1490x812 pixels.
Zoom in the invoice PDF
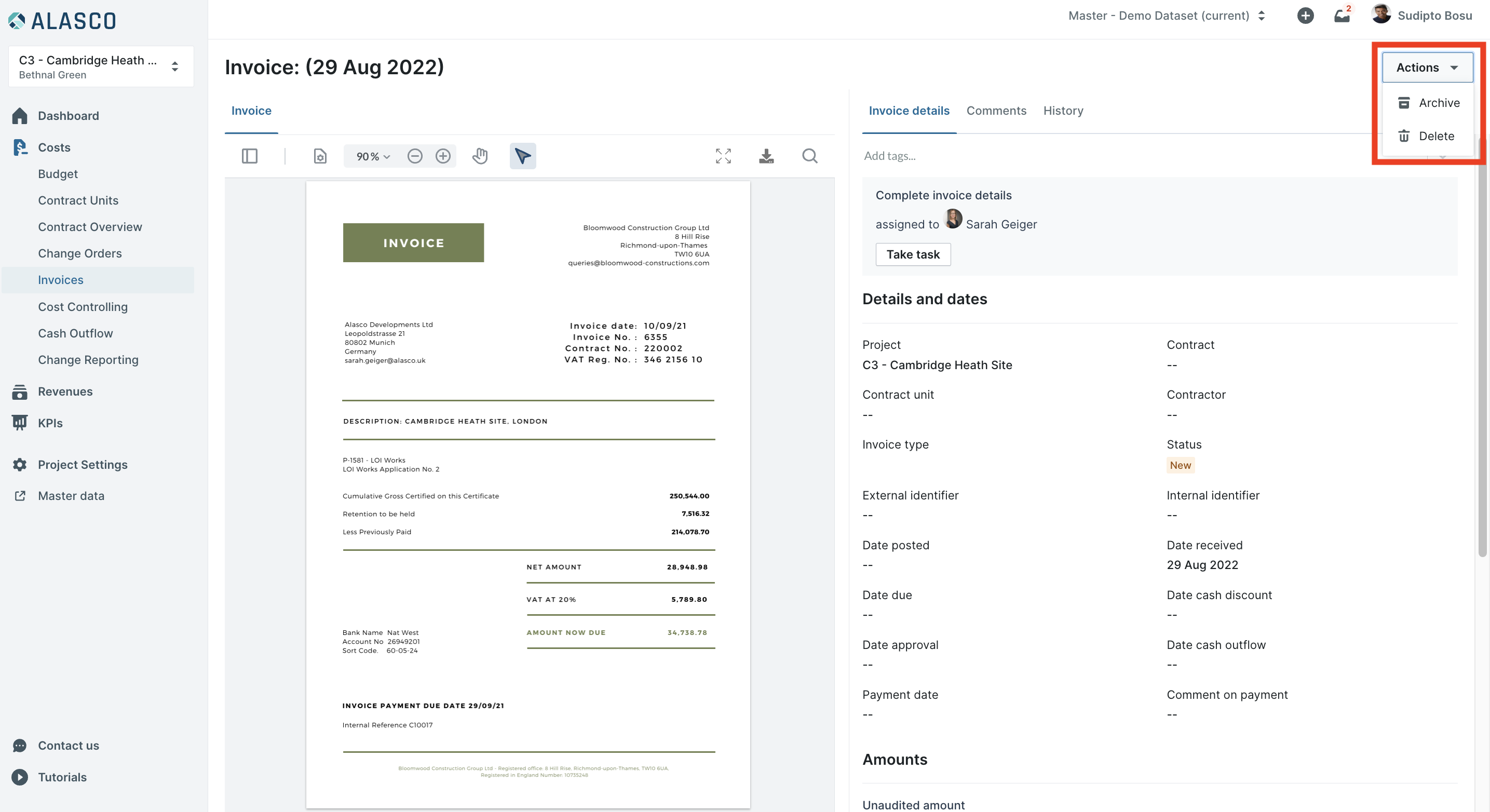point(443,156)
